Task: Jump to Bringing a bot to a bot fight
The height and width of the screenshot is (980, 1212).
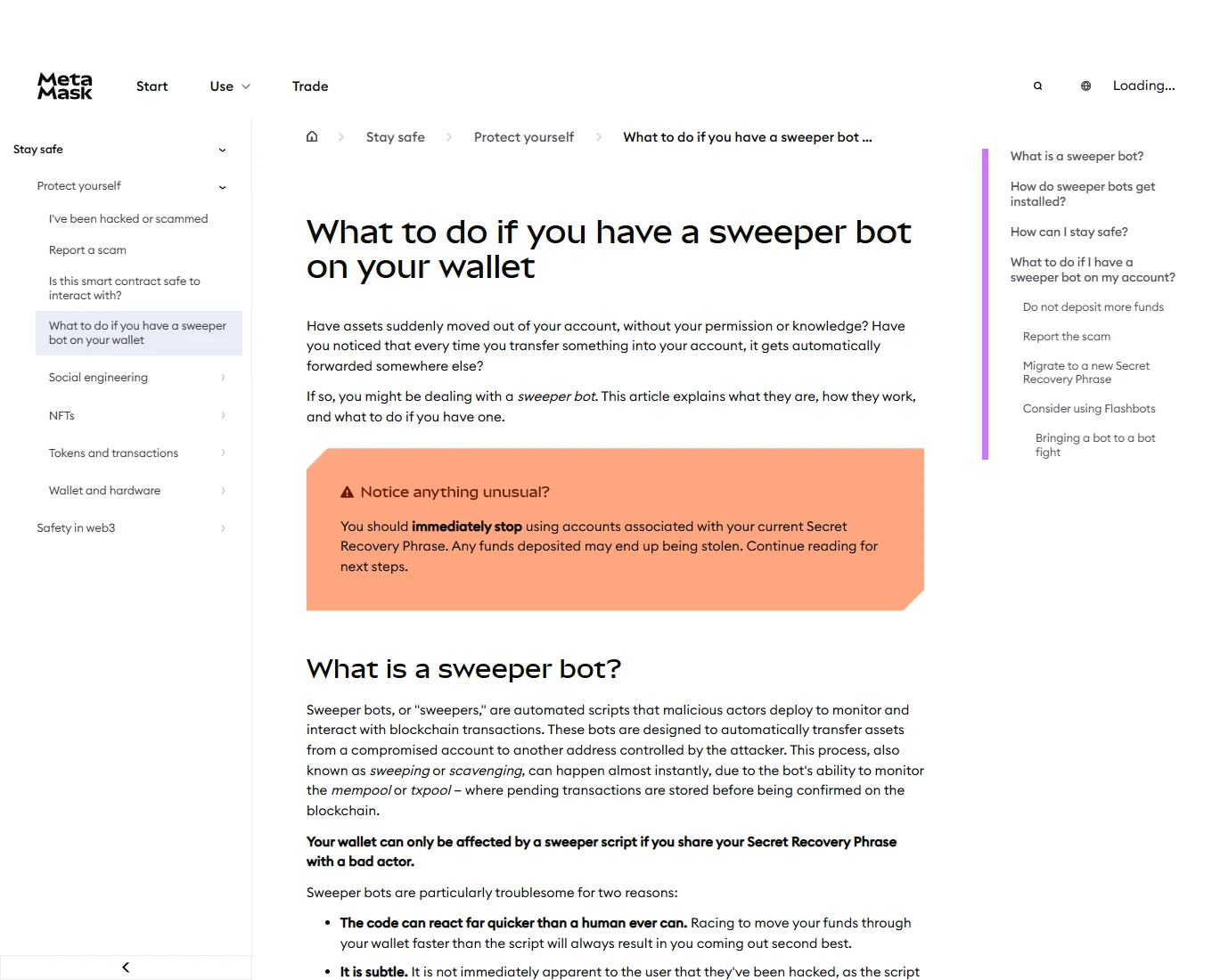Action: coord(1095,445)
